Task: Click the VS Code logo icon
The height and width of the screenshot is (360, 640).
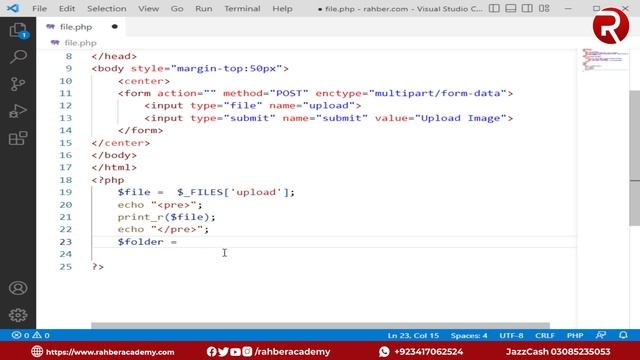Action: (13, 8)
